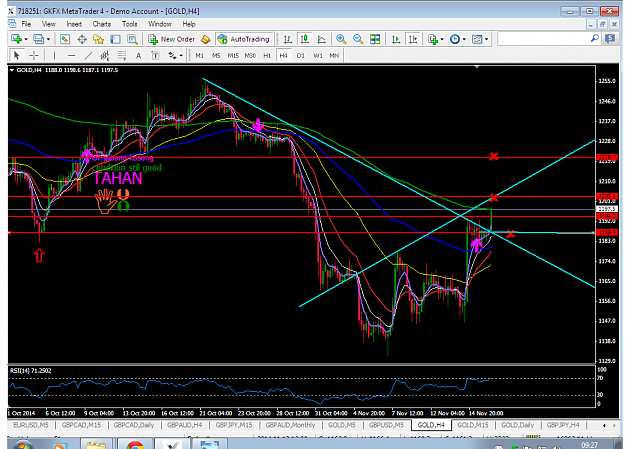The width and height of the screenshot is (625, 449).
Task: Select the Cursor arrow tool
Action: tap(16, 55)
